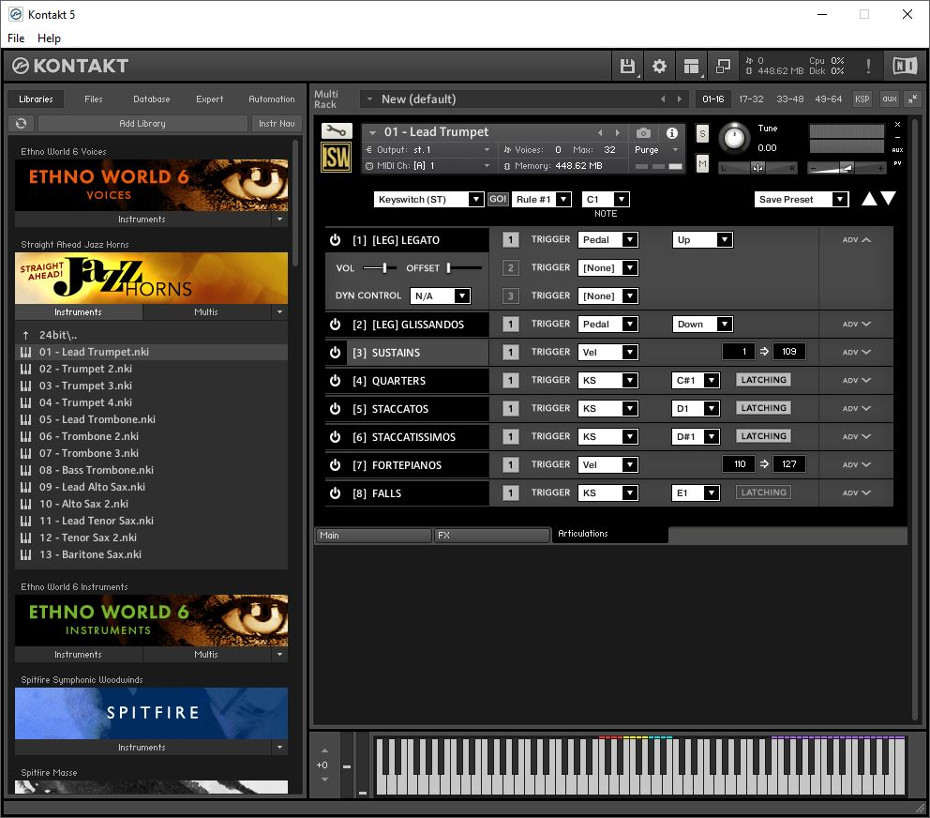This screenshot has height=818, width=930.
Task: Adjust the OFFSET slider for Legato
Action: [x=465, y=268]
